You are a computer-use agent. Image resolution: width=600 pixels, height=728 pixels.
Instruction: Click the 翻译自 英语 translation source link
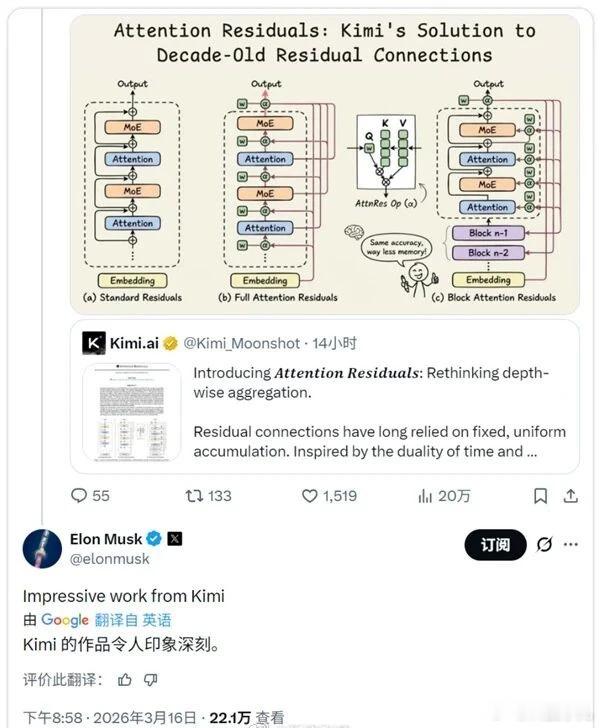(133, 620)
